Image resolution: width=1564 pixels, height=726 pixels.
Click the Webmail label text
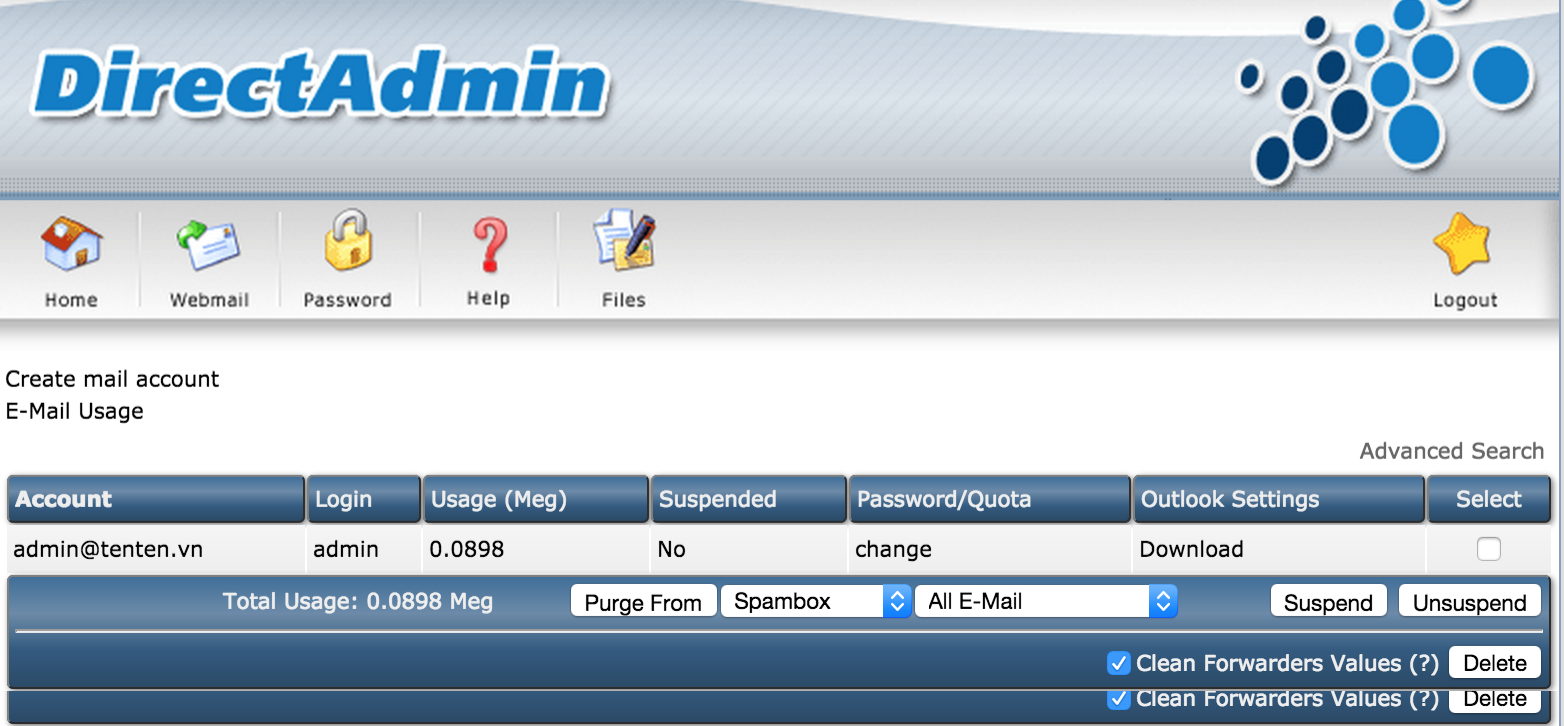pyautogui.click(x=209, y=300)
